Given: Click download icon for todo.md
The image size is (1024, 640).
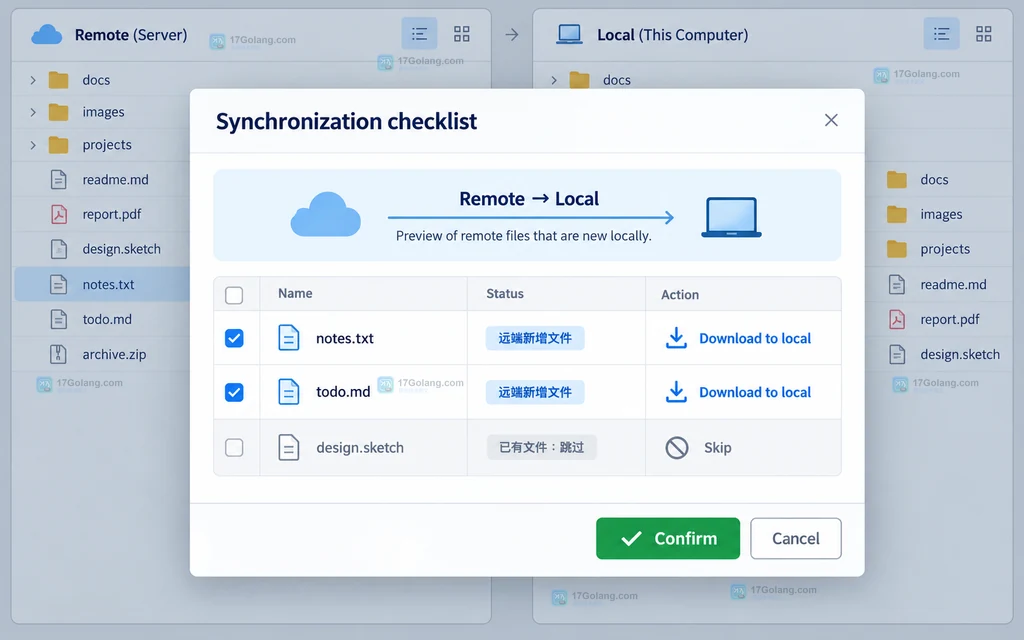Looking at the screenshot, I should 676,392.
